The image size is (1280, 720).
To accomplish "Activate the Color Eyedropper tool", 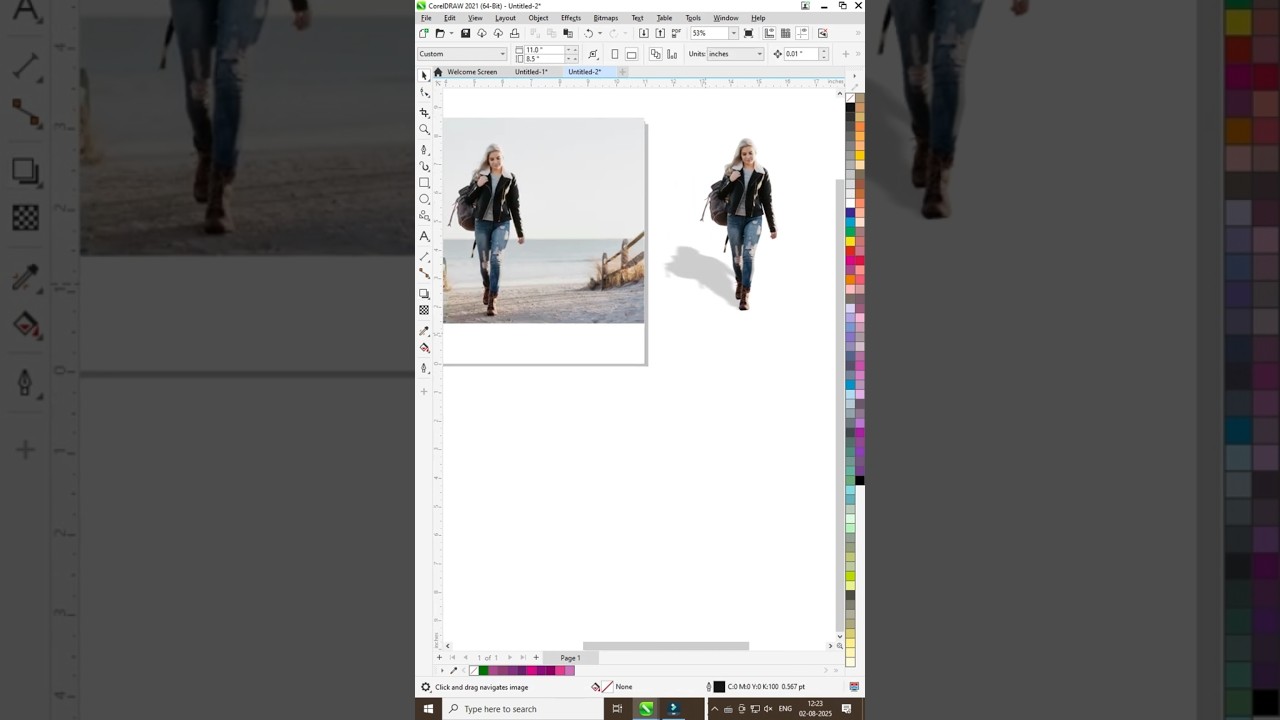I will pyautogui.click(x=424, y=331).
